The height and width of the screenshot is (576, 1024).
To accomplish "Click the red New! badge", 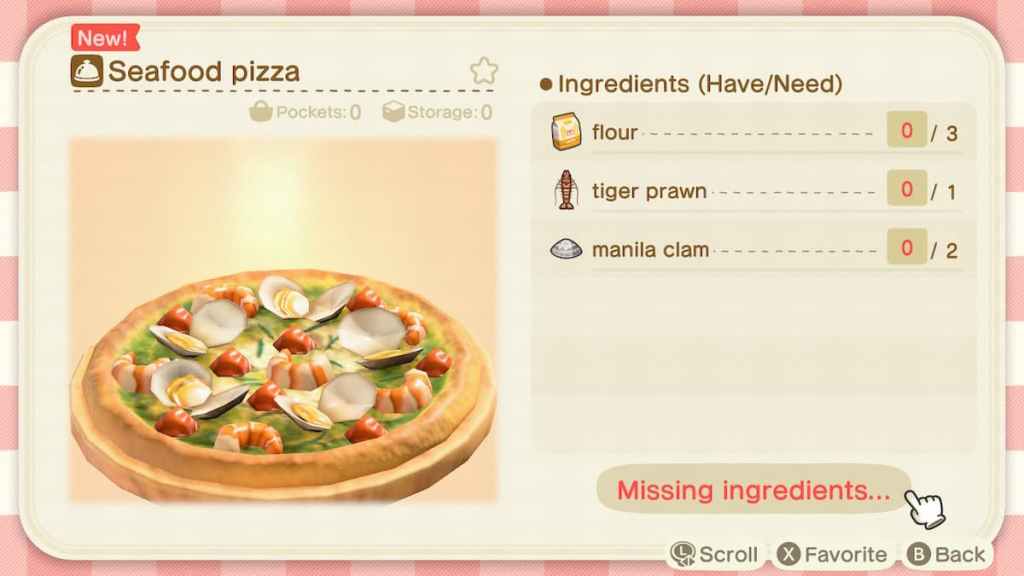I will 104,38.
